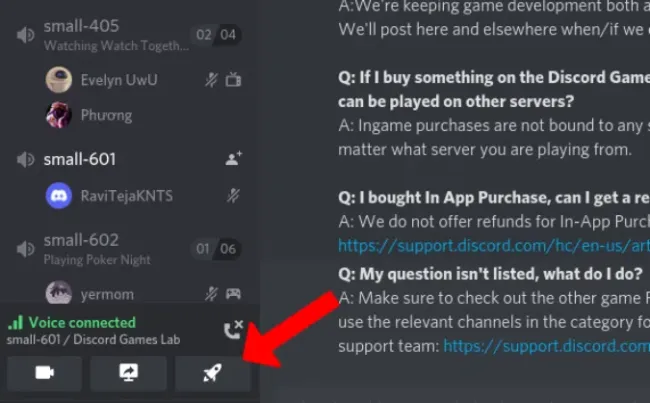Turn on camera with the video button
650x403 pixels.
coord(44,373)
